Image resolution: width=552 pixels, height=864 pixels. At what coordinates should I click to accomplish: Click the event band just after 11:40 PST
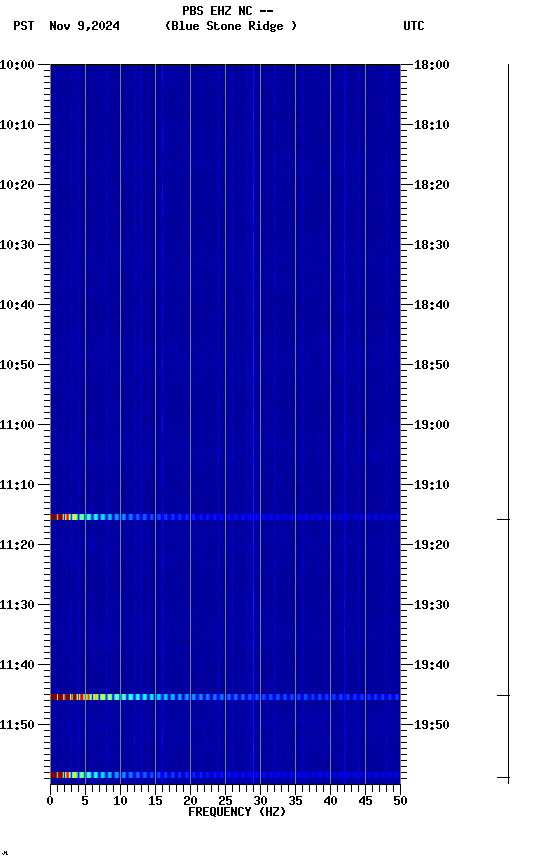(x=225, y=698)
